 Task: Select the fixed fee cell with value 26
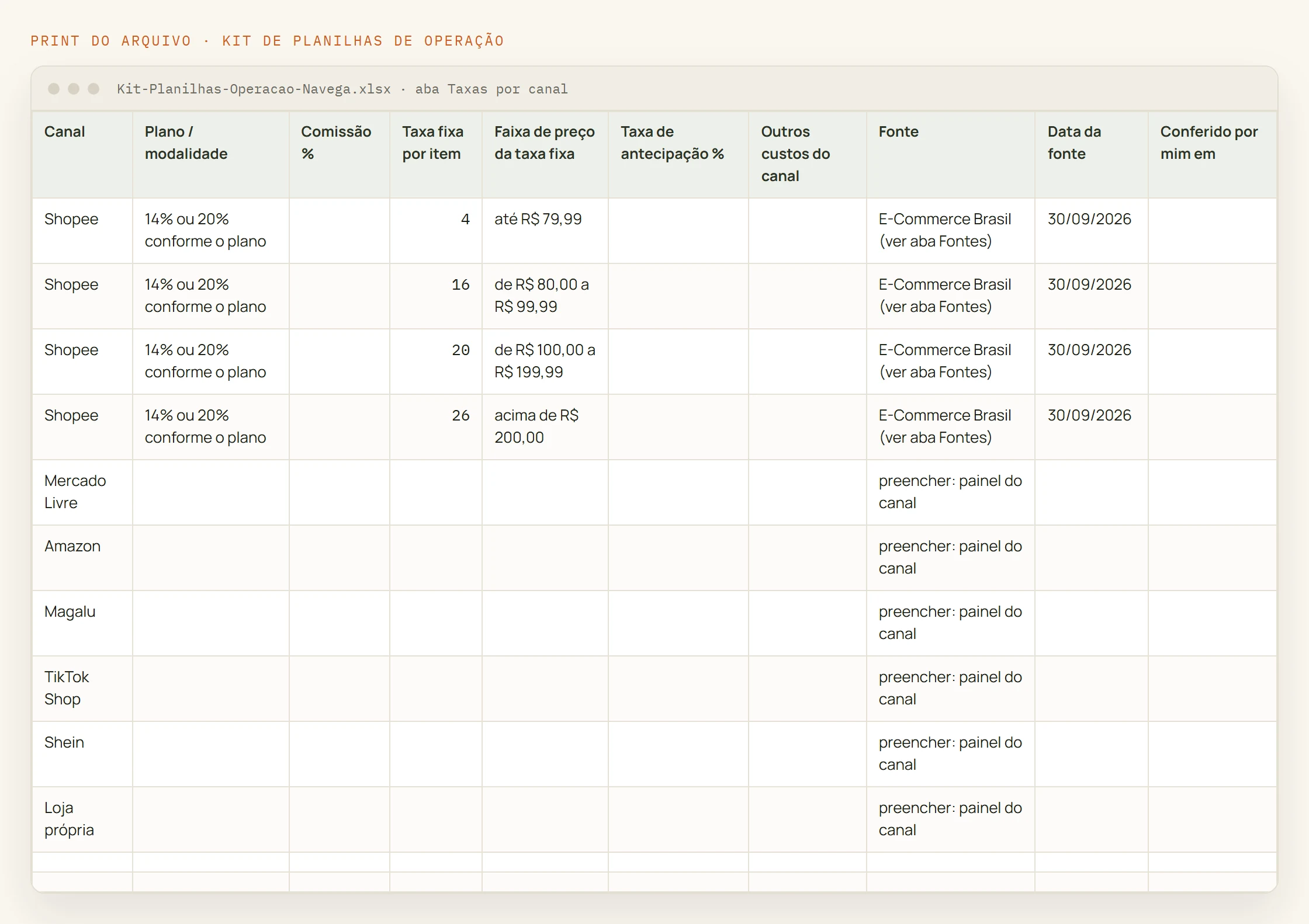[x=436, y=427]
